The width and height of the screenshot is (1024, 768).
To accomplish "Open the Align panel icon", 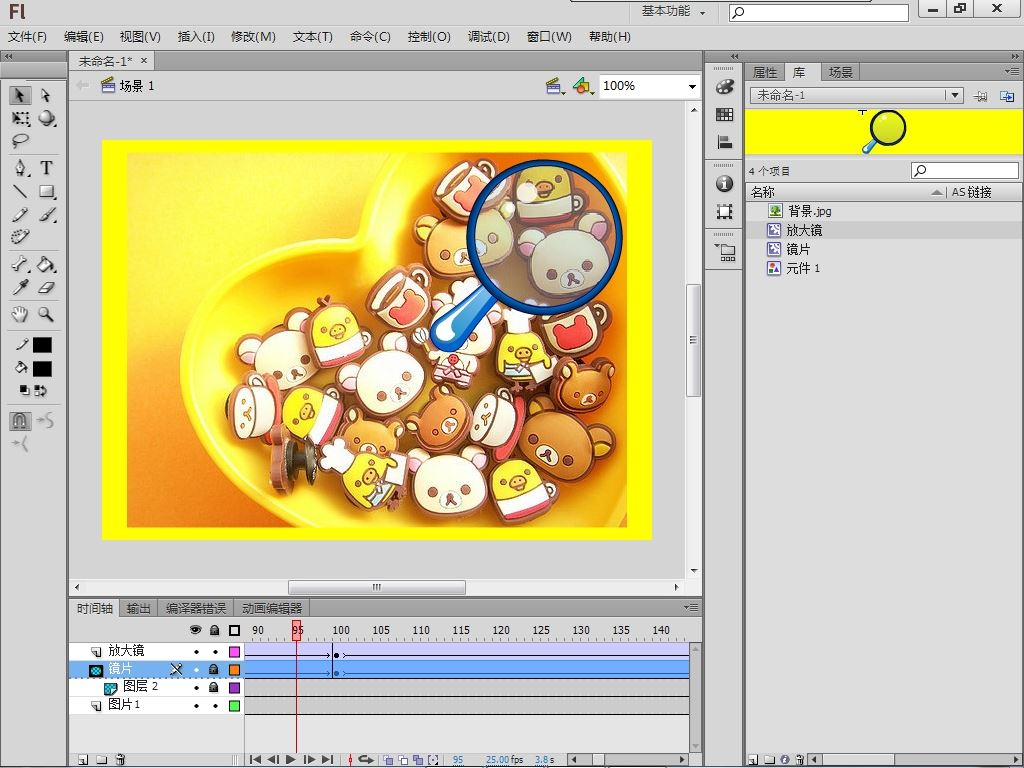I will tap(724, 142).
